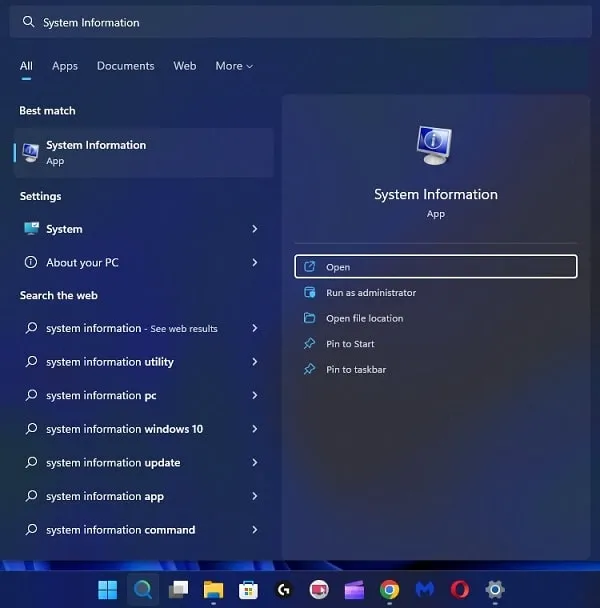Click the Windows Start button in taskbar
Viewport: 600px width, 608px height.
[x=107, y=589]
